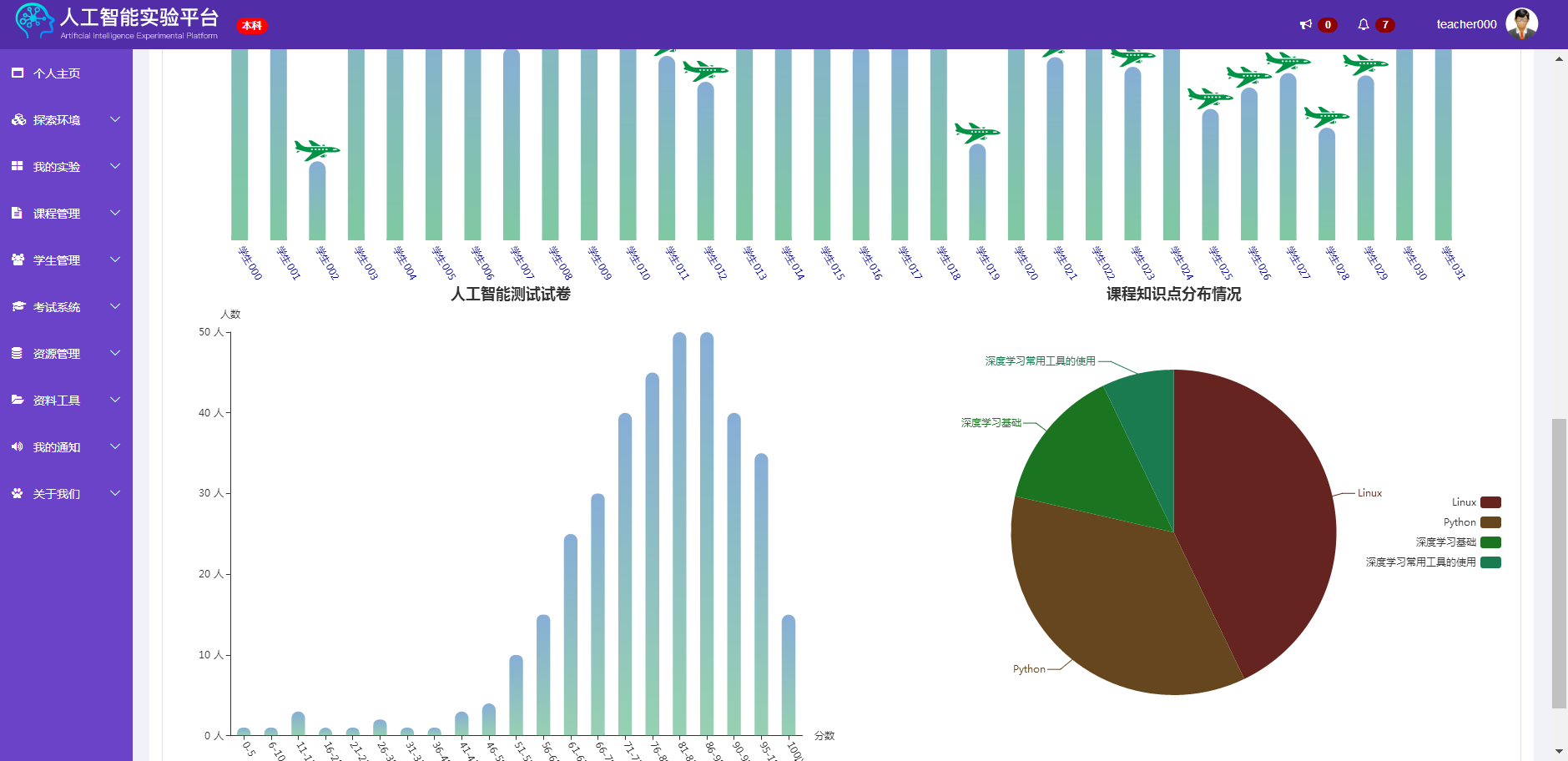Expand the 我的实验 menu chevron
This screenshot has width=1568, height=761.
click(115, 167)
